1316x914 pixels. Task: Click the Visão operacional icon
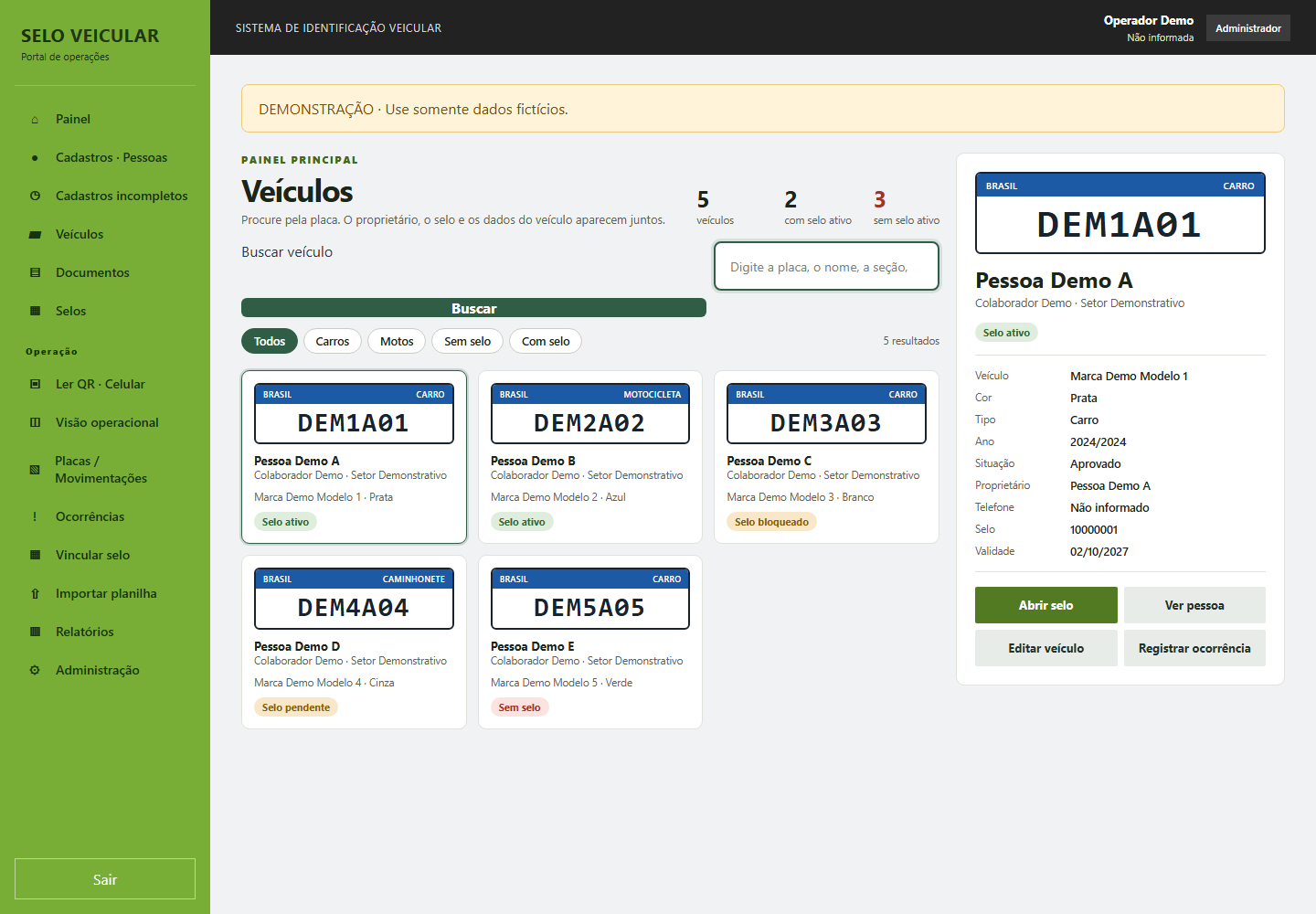click(x=35, y=423)
